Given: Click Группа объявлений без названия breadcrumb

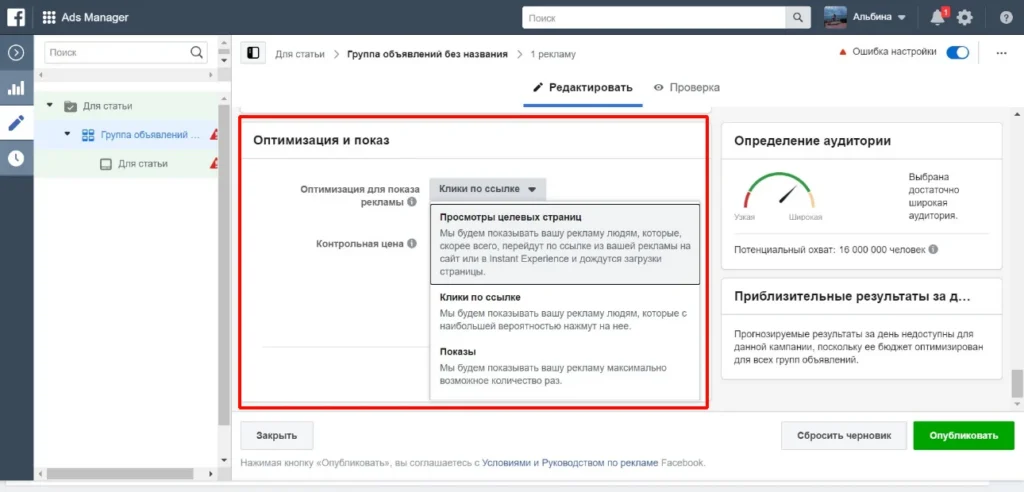Looking at the screenshot, I should point(427,54).
